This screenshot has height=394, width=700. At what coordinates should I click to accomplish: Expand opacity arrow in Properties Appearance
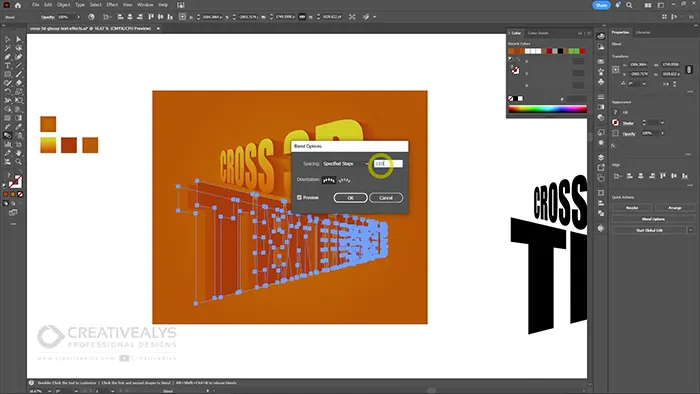pos(662,133)
